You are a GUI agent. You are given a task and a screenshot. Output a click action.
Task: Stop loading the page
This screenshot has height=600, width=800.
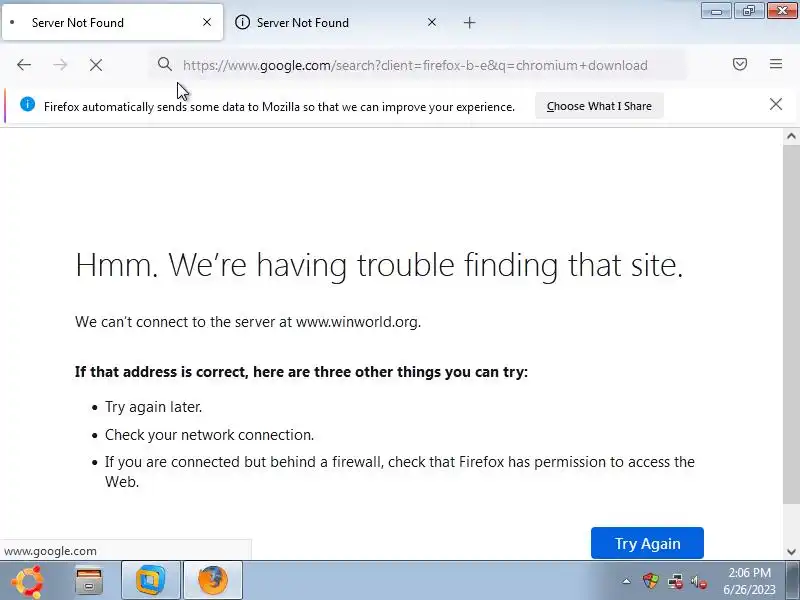tap(96, 65)
